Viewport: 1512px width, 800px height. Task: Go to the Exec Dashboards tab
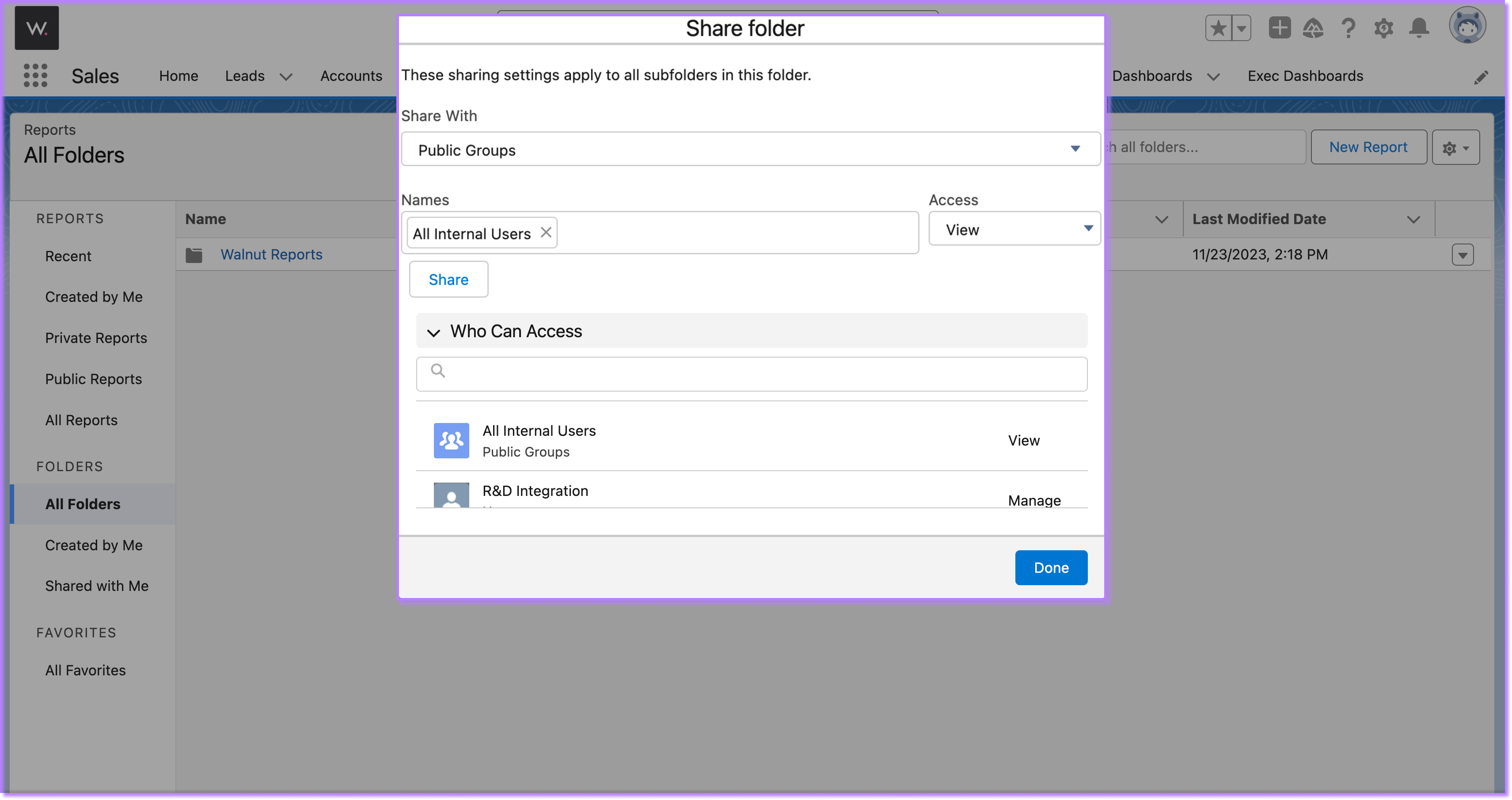[x=1305, y=76]
